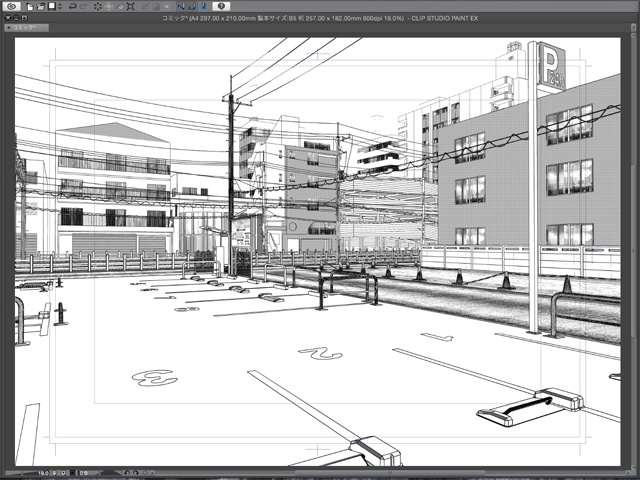Click the Scale/Rotate transform icon
The width and height of the screenshot is (640, 480).
point(131,7)
